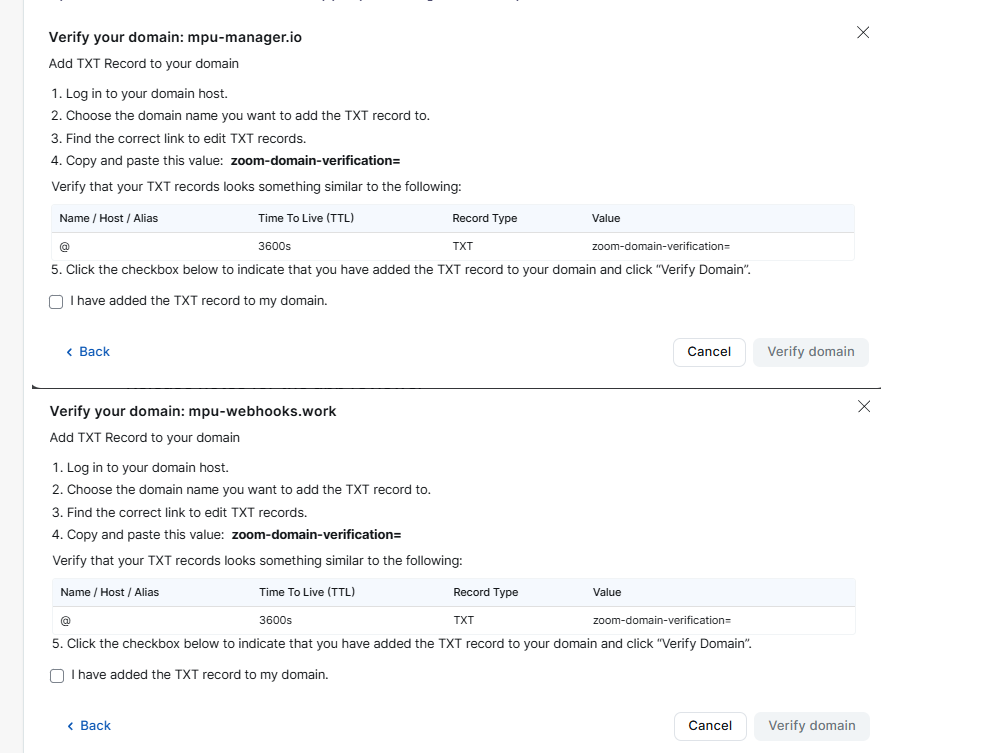994x753 pixels.
Task: Select the 3600s TTL cell for mpu-manager.io
Action: pyautogui.click(x=274, y=246)
